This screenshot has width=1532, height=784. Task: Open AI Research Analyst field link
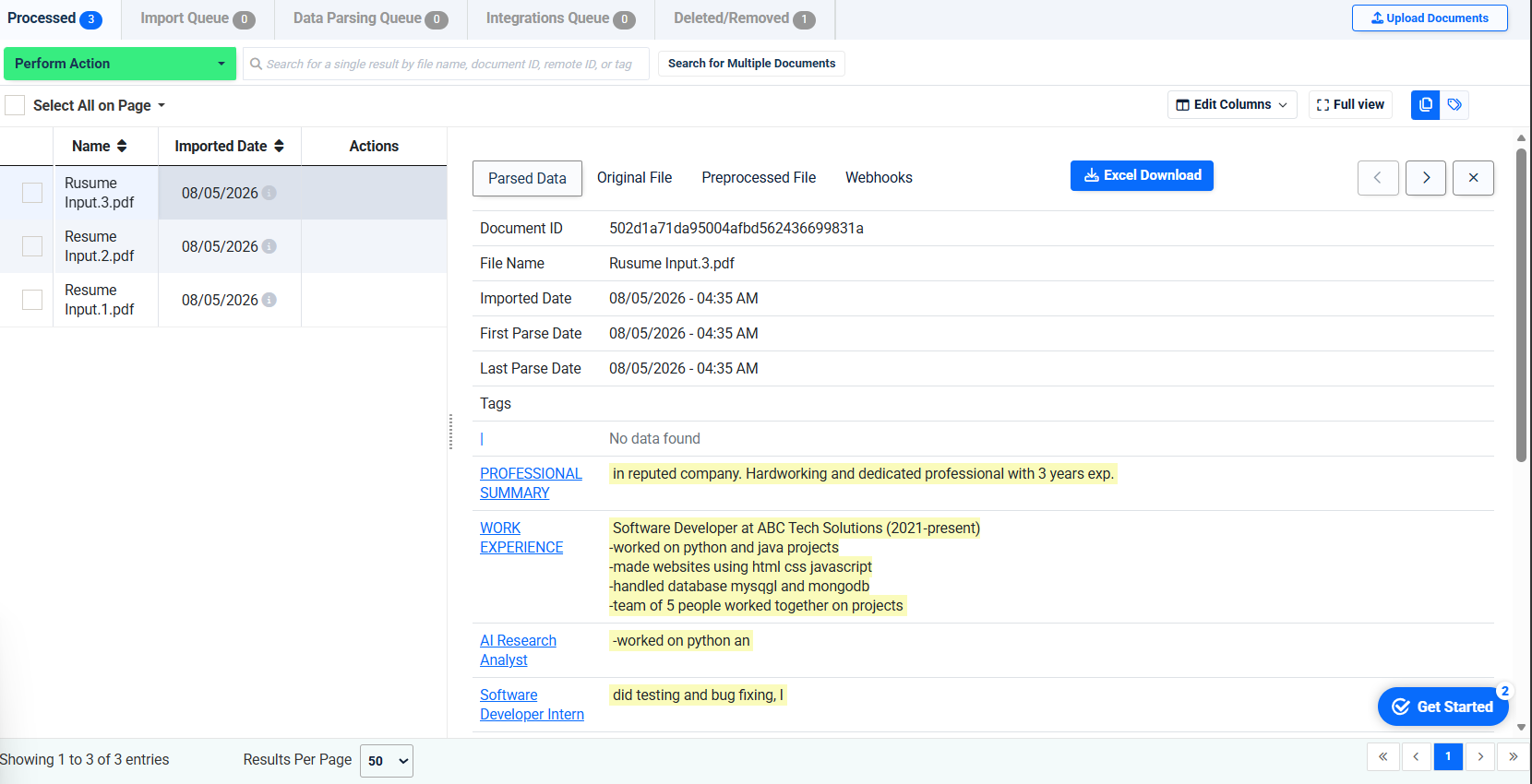pyautogui.click(x=518, y=650)
